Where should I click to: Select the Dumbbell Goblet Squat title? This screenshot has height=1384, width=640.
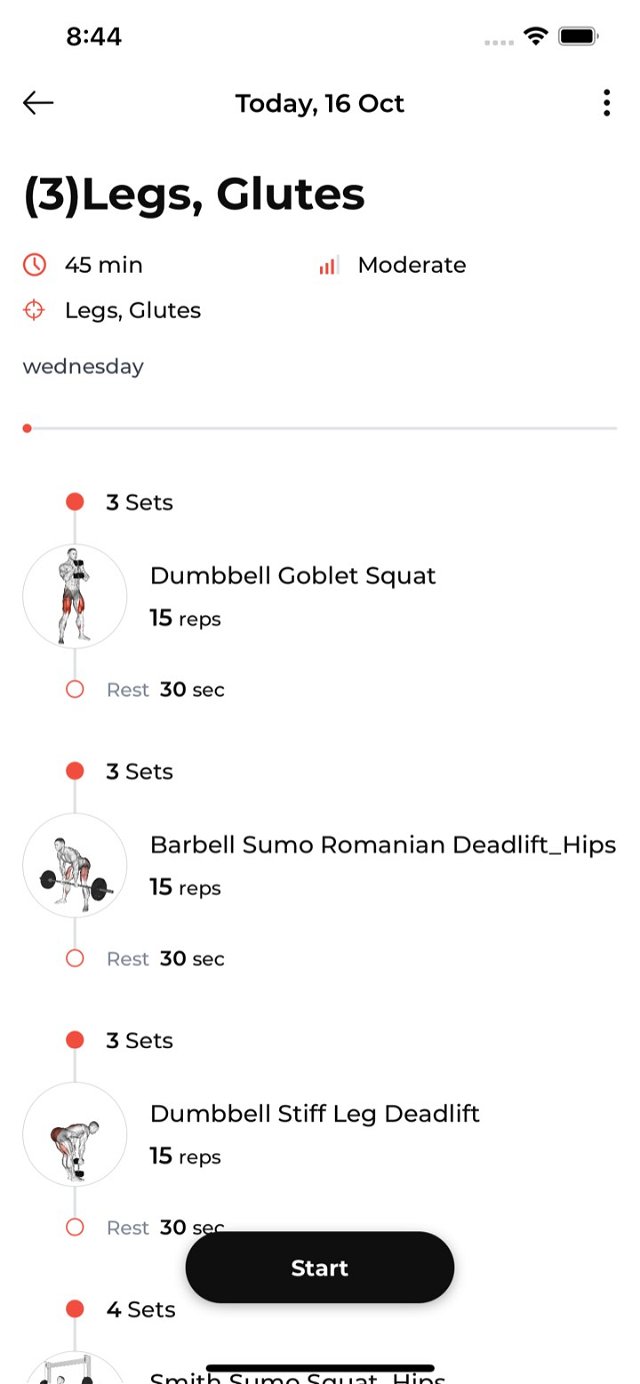293,576
